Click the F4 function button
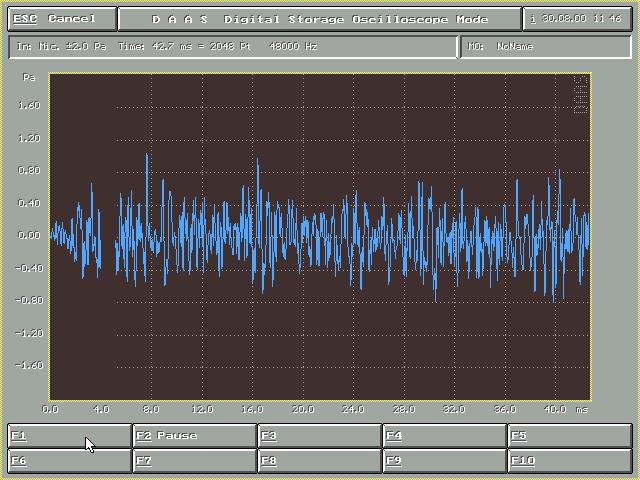640x480 pixels. point(444,436)
